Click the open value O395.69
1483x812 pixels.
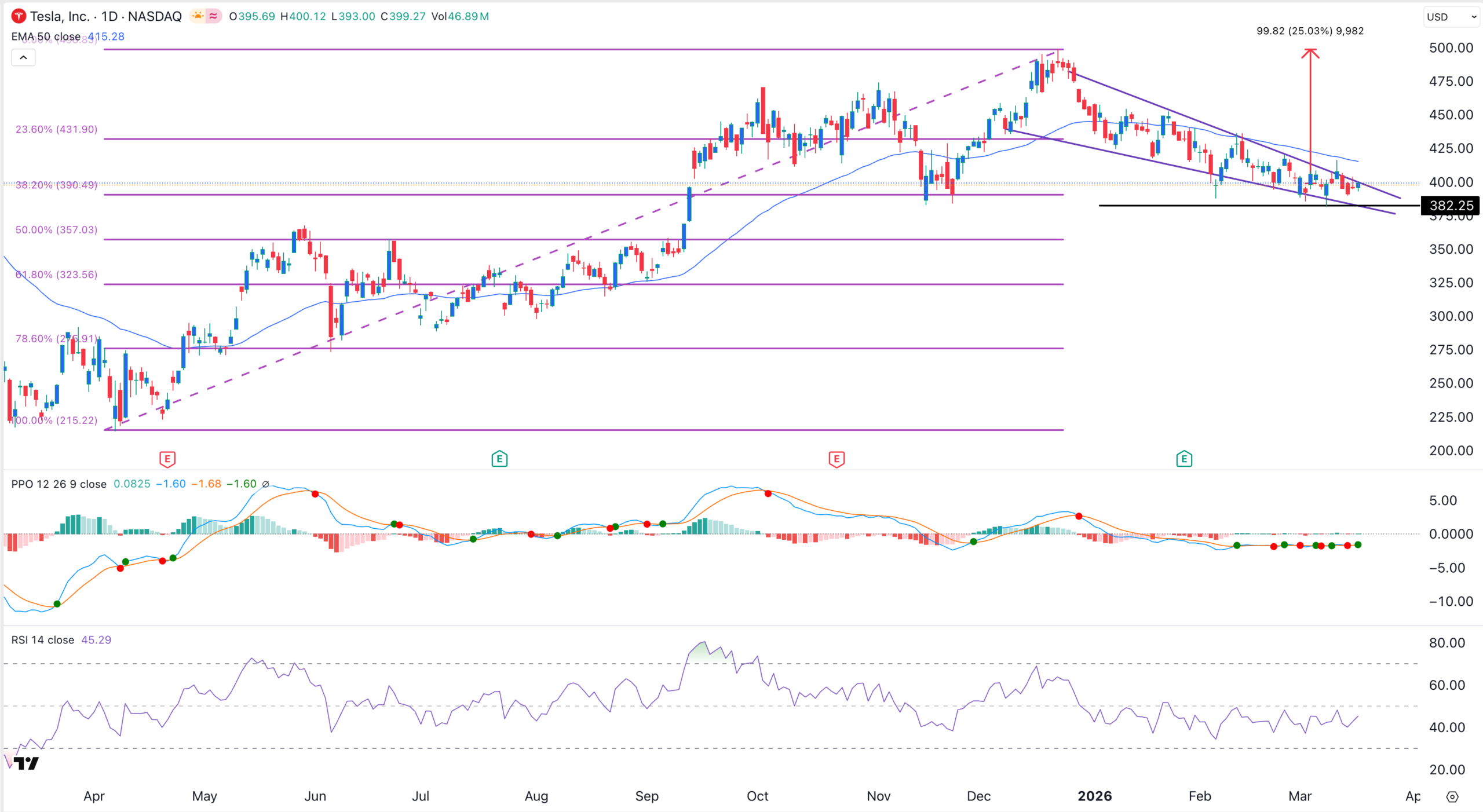[x=252, y=16]
